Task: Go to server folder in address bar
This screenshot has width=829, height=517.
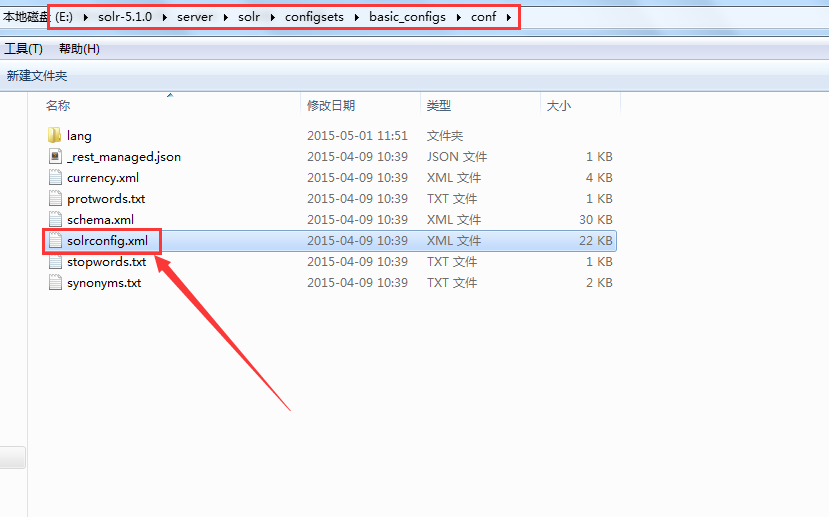Action: [x=195, y=17]
